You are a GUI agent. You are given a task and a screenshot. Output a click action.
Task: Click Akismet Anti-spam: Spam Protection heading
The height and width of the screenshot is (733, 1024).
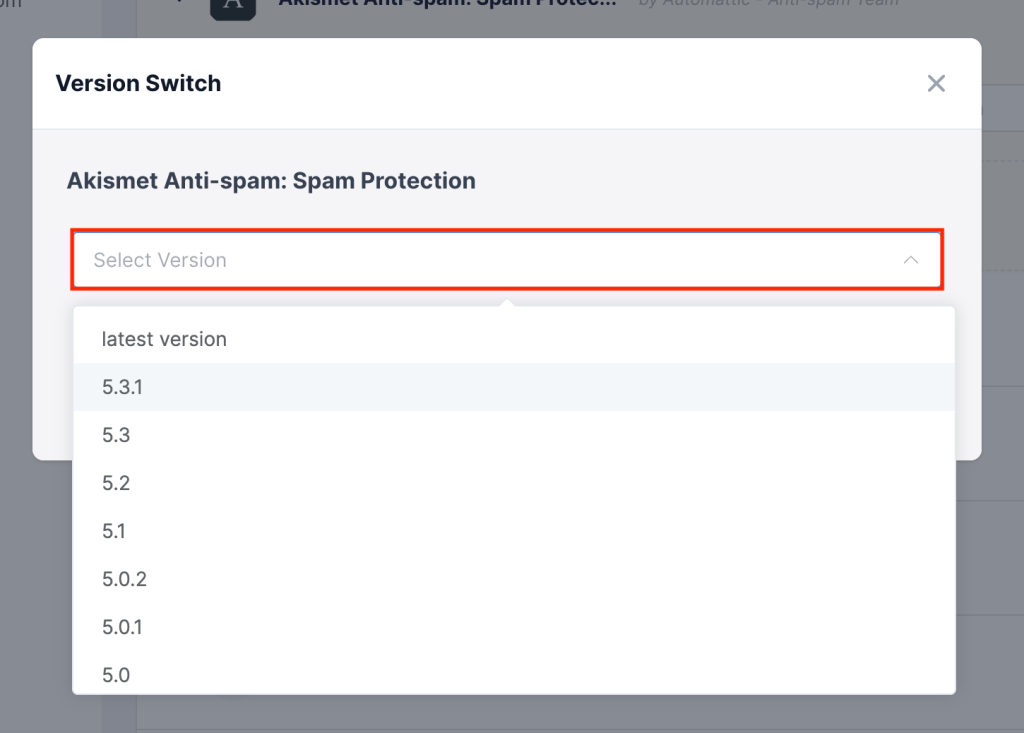click(x=271, y=181)
